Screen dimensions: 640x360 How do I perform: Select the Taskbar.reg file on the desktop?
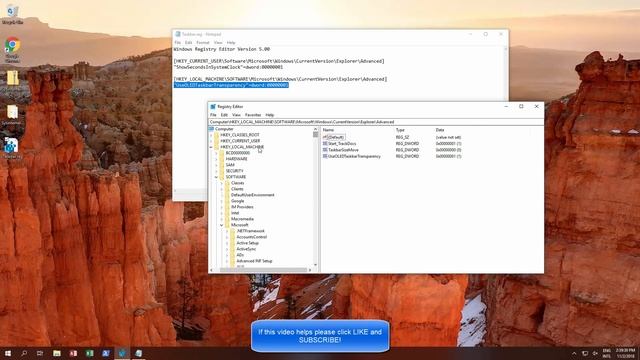click(x=12, y=147)
